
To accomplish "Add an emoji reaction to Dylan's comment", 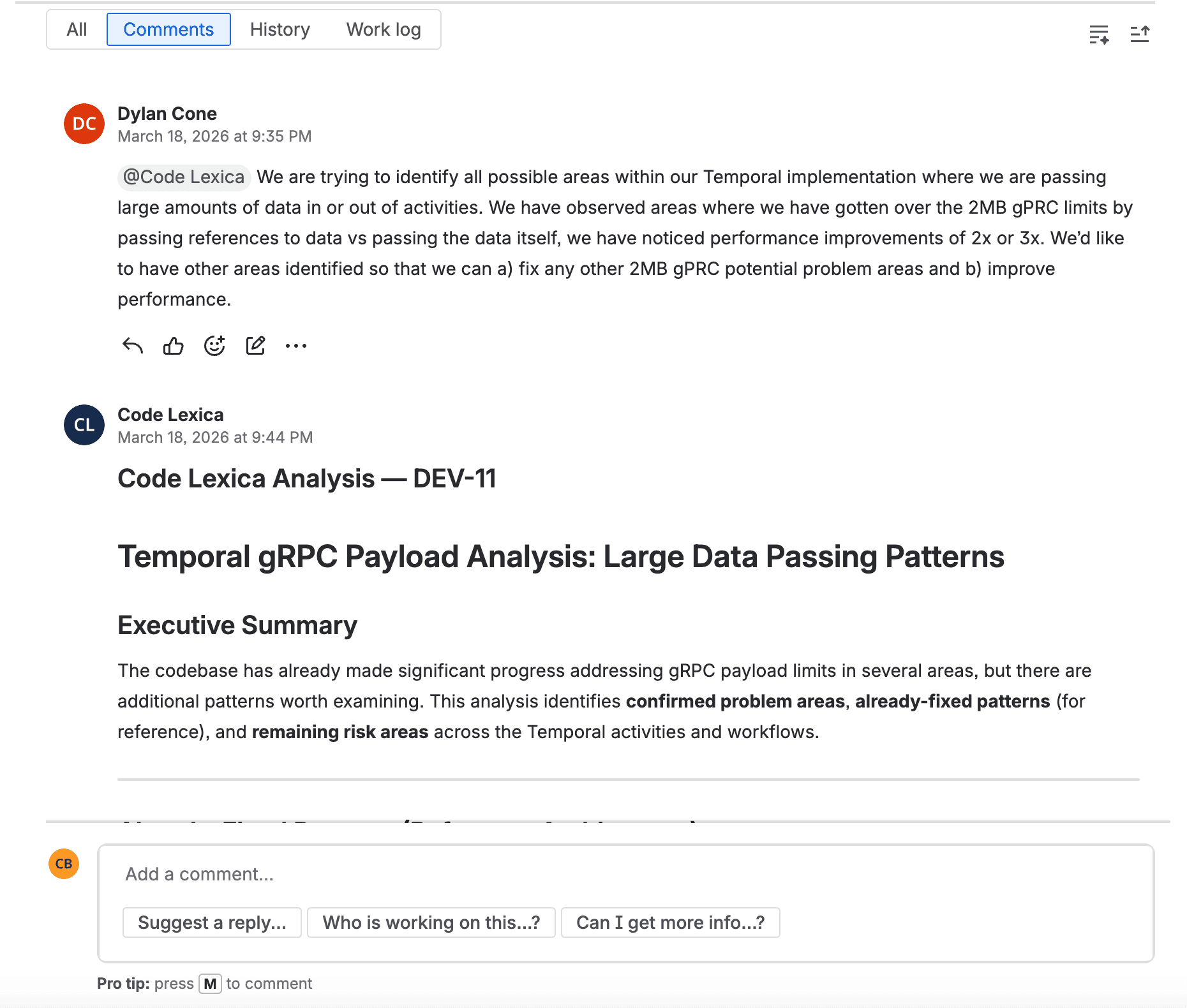I will 214,345.
